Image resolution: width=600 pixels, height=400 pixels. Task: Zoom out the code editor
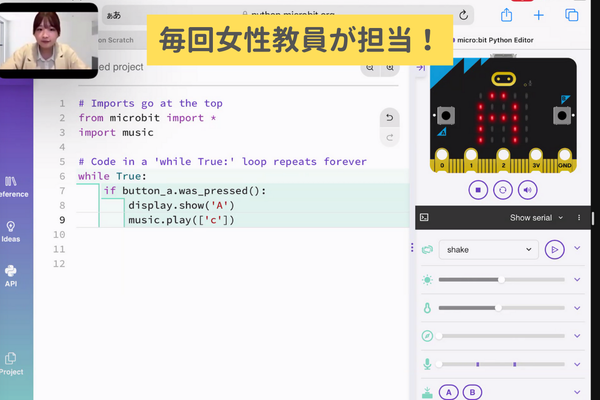pyautogui.click(x=370, y=68)
